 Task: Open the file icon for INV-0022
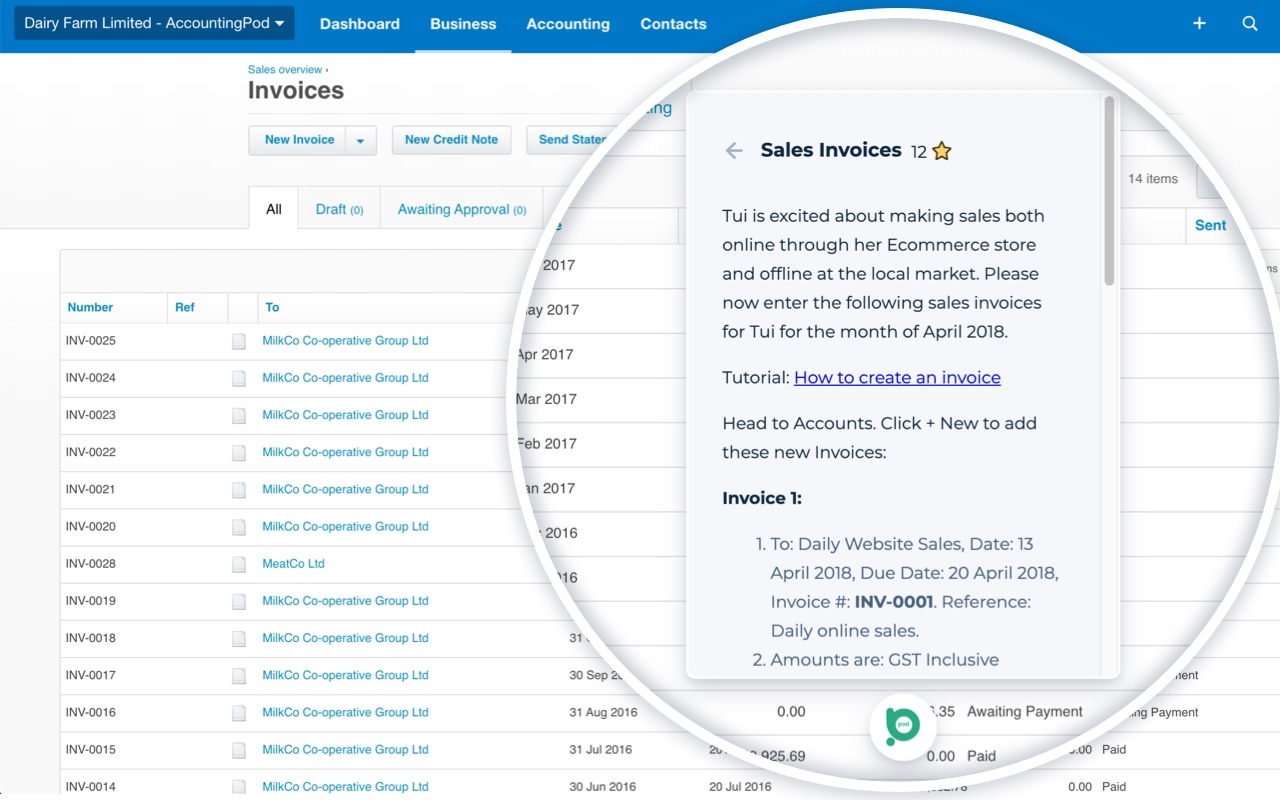239,452
